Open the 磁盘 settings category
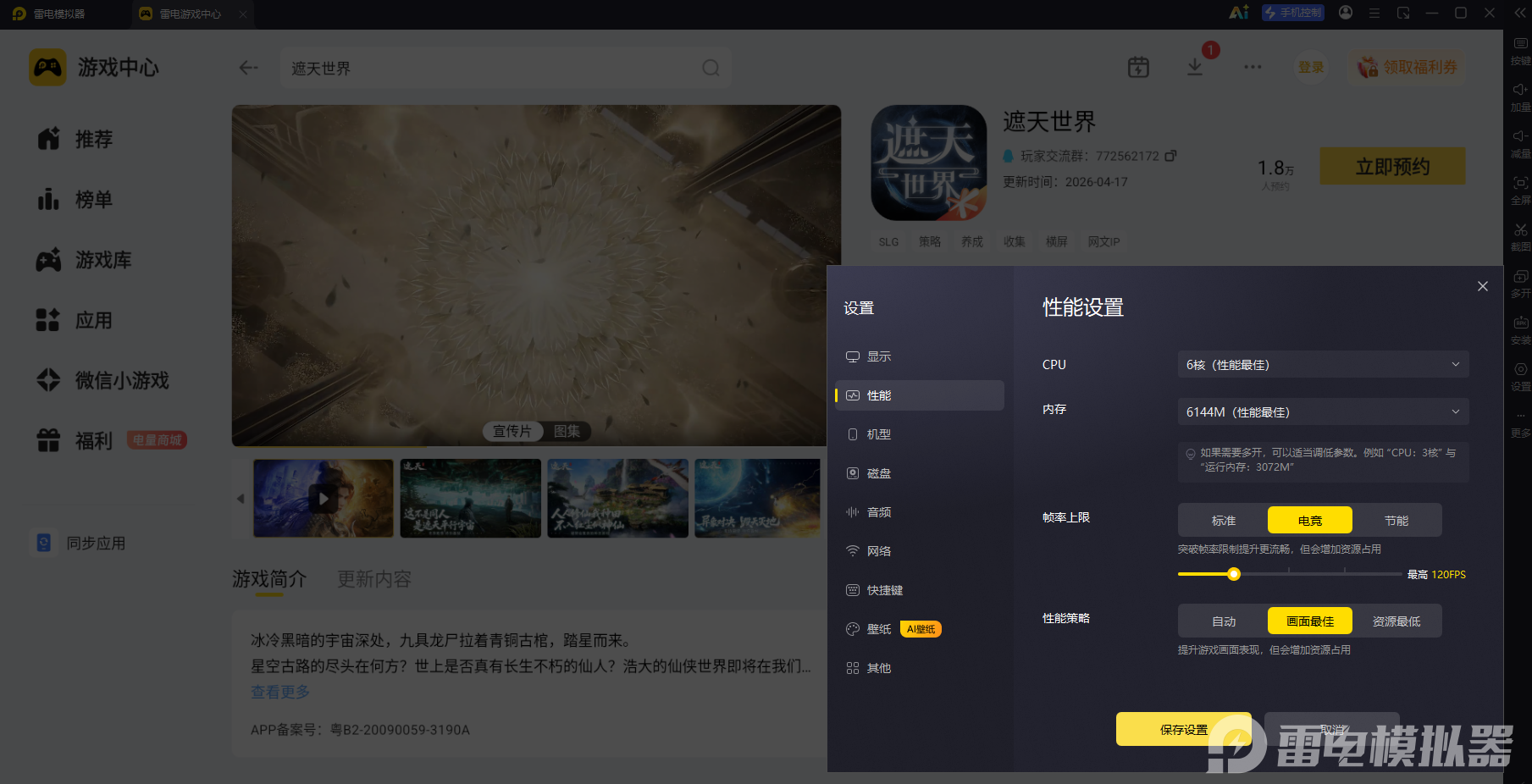The image size is (1532, 784). (x=920, y=473)
